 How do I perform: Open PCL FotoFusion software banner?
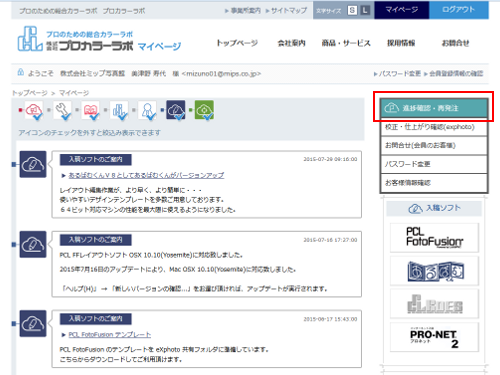(434, 238)
